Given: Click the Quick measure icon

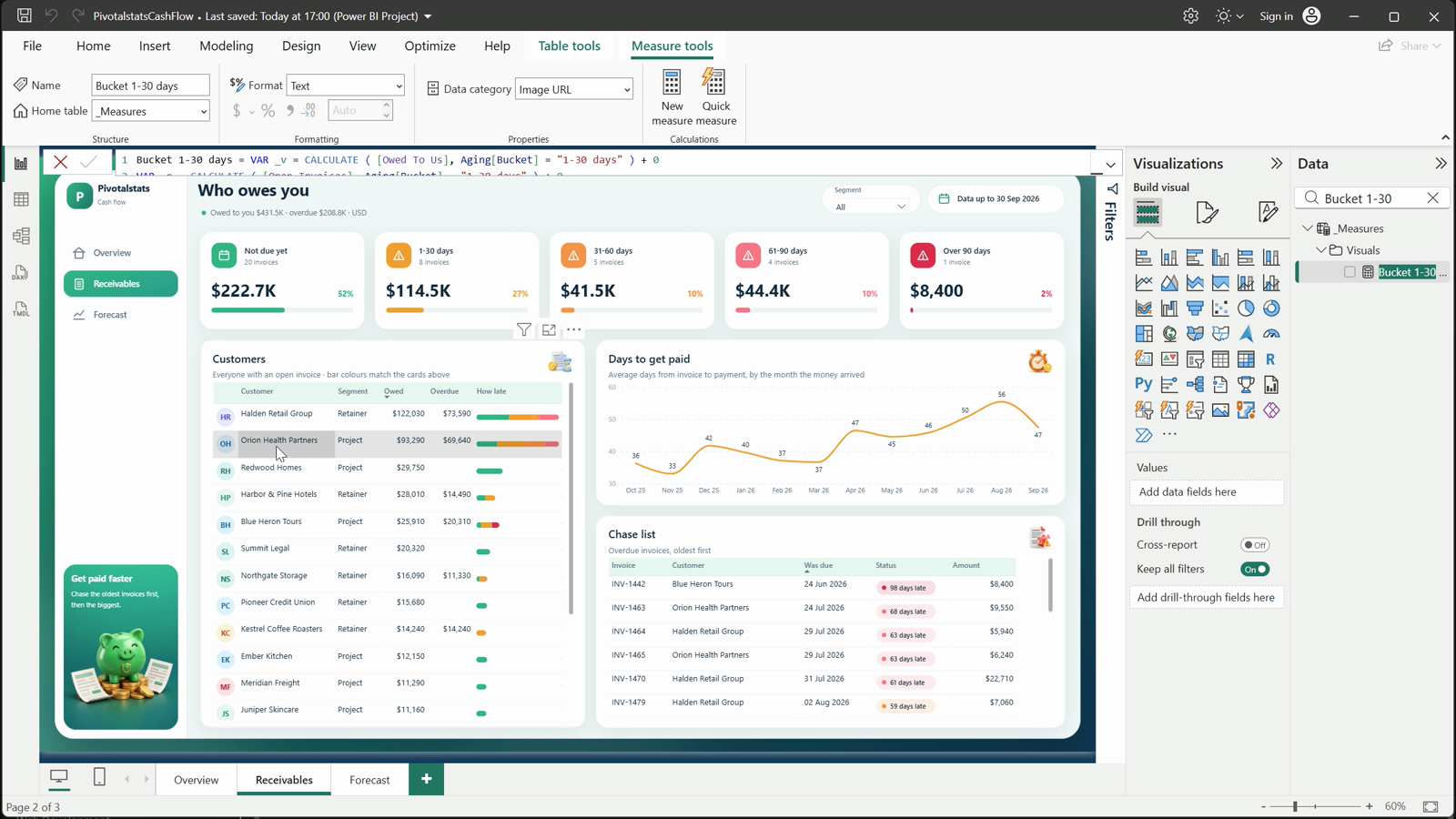Looking at the screenshot, I should pos(714,83).
